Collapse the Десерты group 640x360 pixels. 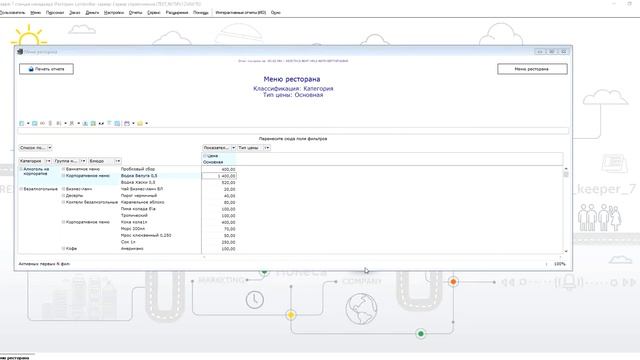click(x=63, y=196)
